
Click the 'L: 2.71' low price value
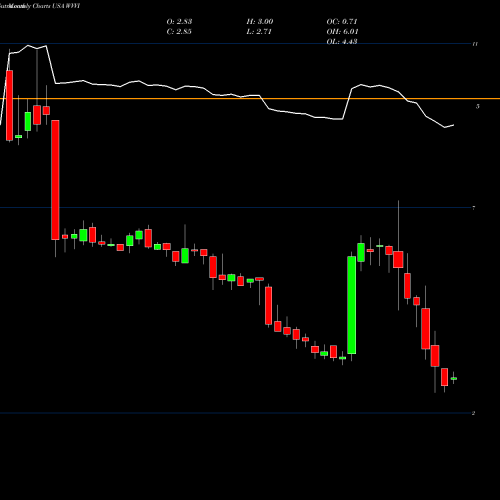(259, 32)
